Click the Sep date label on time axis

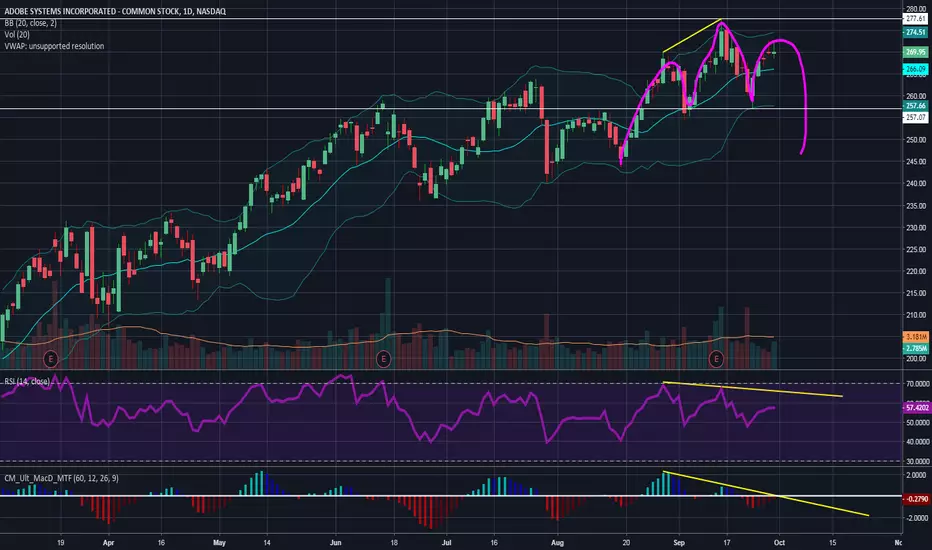[679, 543]
